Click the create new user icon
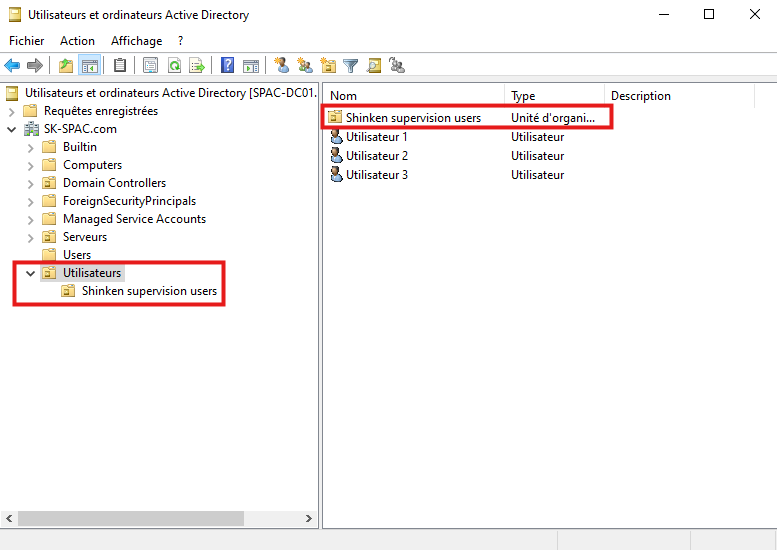 [282, 66]
